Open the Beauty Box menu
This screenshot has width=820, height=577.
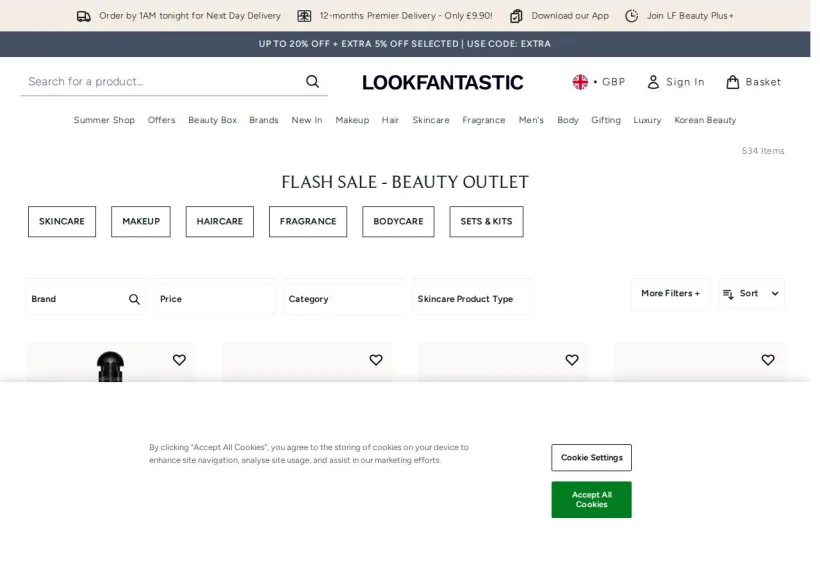pos(212,120)
